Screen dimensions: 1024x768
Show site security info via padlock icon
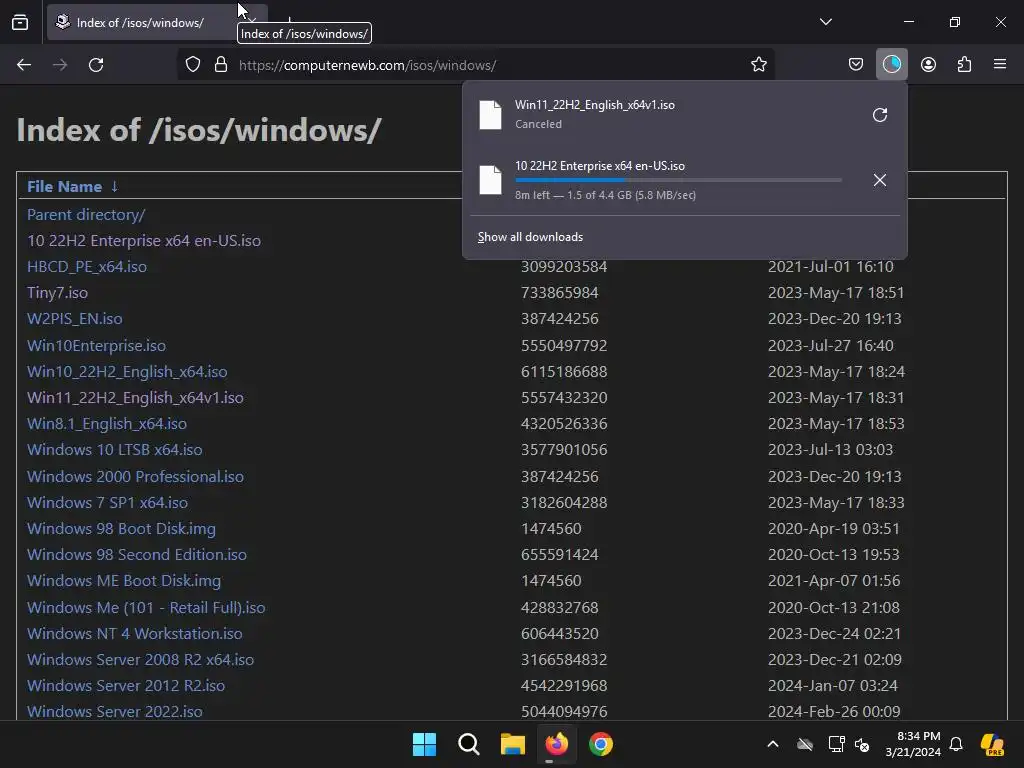point(221,65)
